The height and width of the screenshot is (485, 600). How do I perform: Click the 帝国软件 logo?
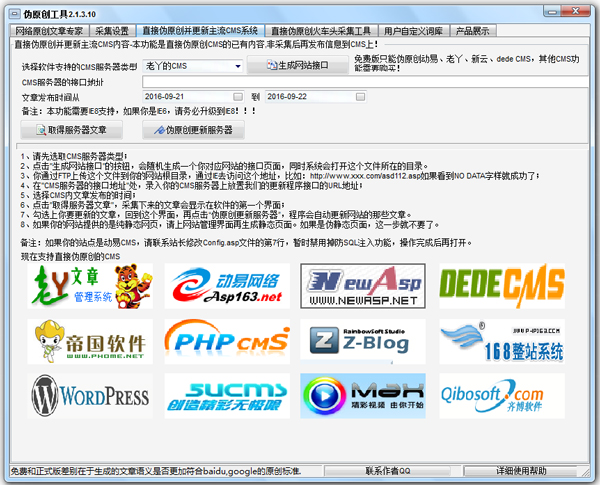(90, 341)
